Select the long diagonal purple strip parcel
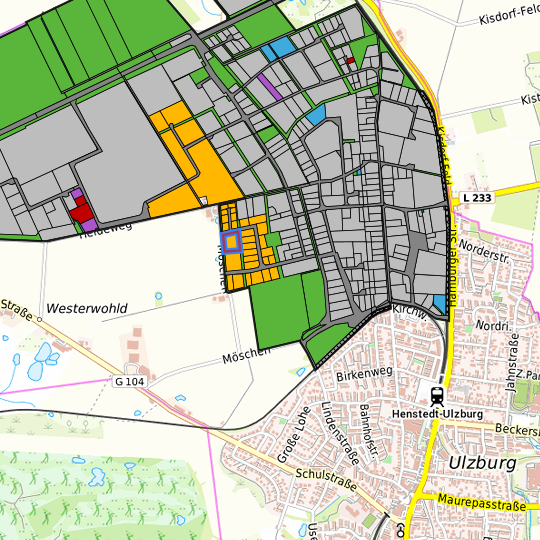The height and width of the screenshot is (540, 540). coord(270,87)
